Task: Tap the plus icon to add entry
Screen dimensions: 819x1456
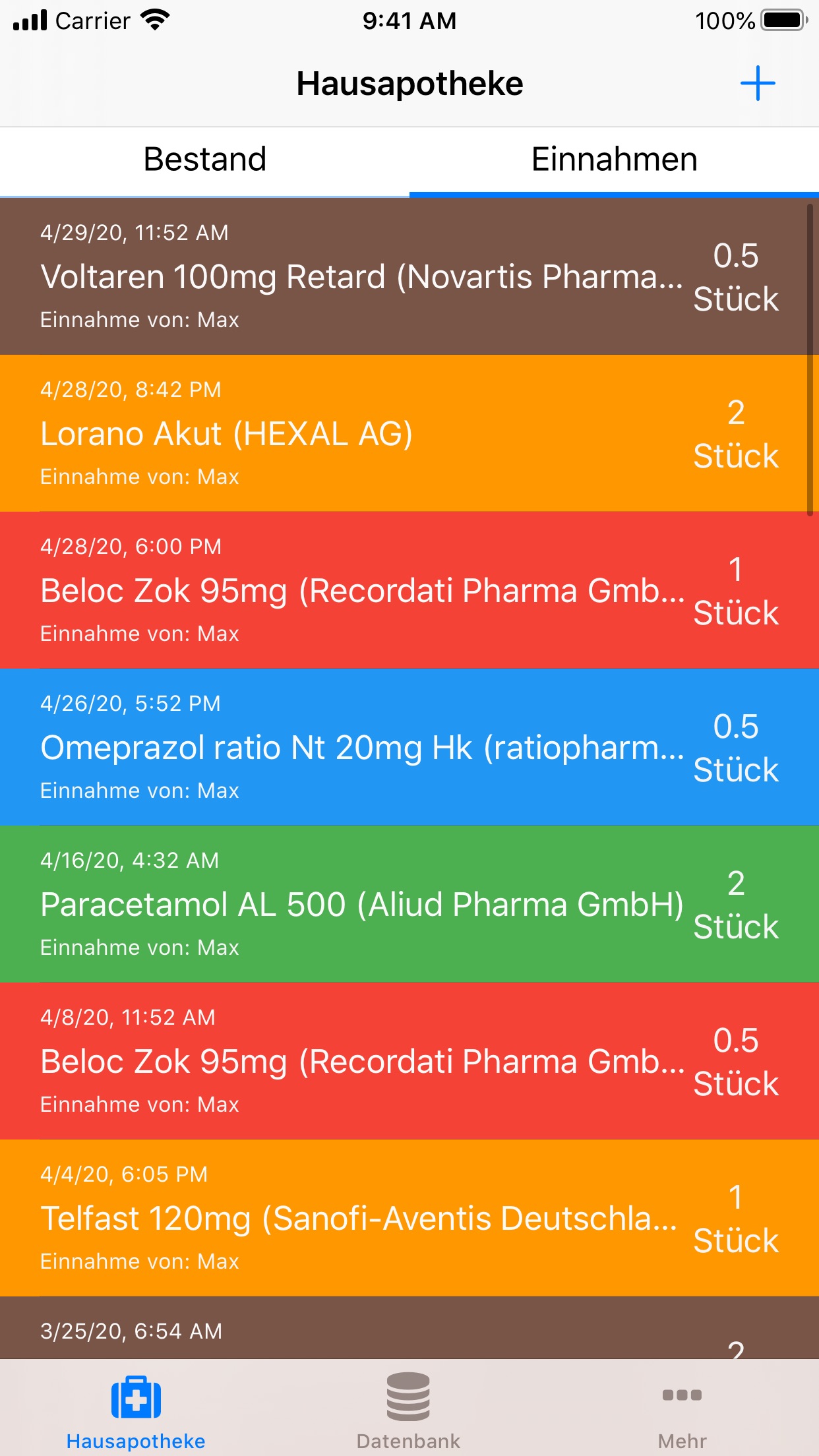Action: pos(758,84)
